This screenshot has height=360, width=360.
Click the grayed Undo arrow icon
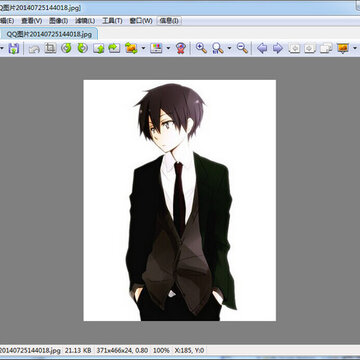tap(34, 49)
